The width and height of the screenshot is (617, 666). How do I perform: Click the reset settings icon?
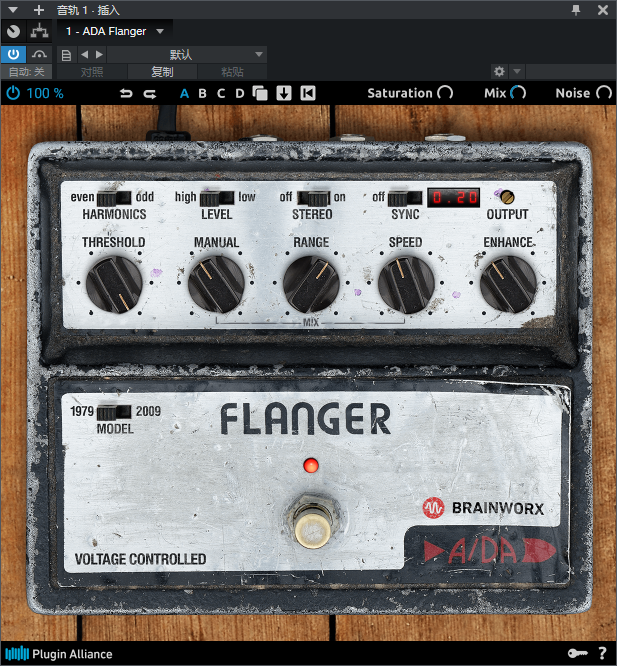pos(308,93)
